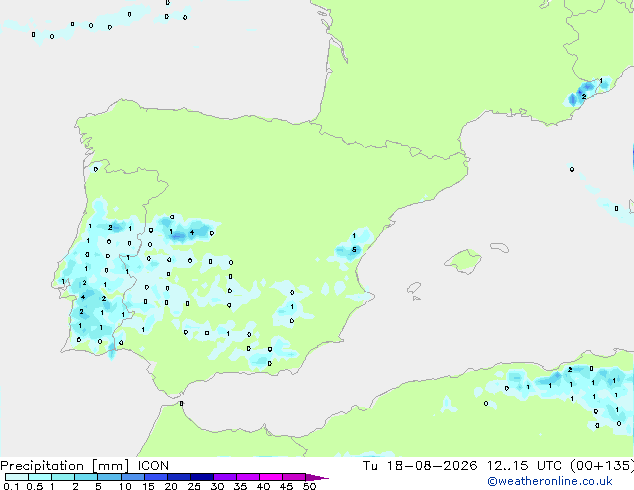Viewport: 634px width, 490px height.
Task: Click the '15' legend scale label
Action: pyautogui.click(x=148, y=486)
